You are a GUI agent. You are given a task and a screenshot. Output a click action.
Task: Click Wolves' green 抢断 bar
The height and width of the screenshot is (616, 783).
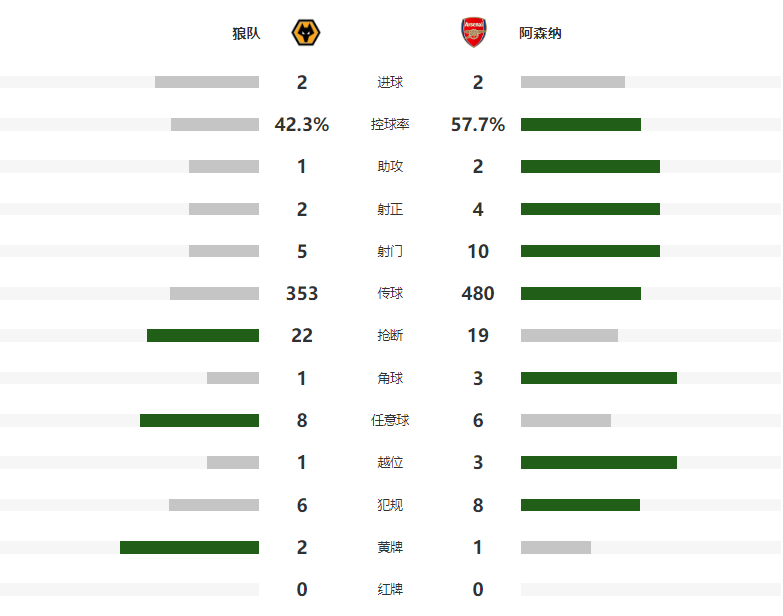coord(202,336)
